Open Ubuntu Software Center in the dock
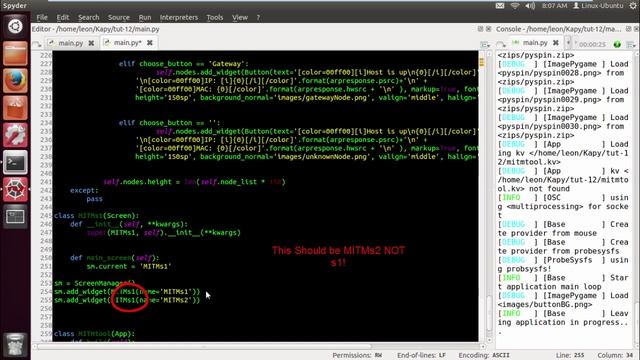 coord(15,108)
